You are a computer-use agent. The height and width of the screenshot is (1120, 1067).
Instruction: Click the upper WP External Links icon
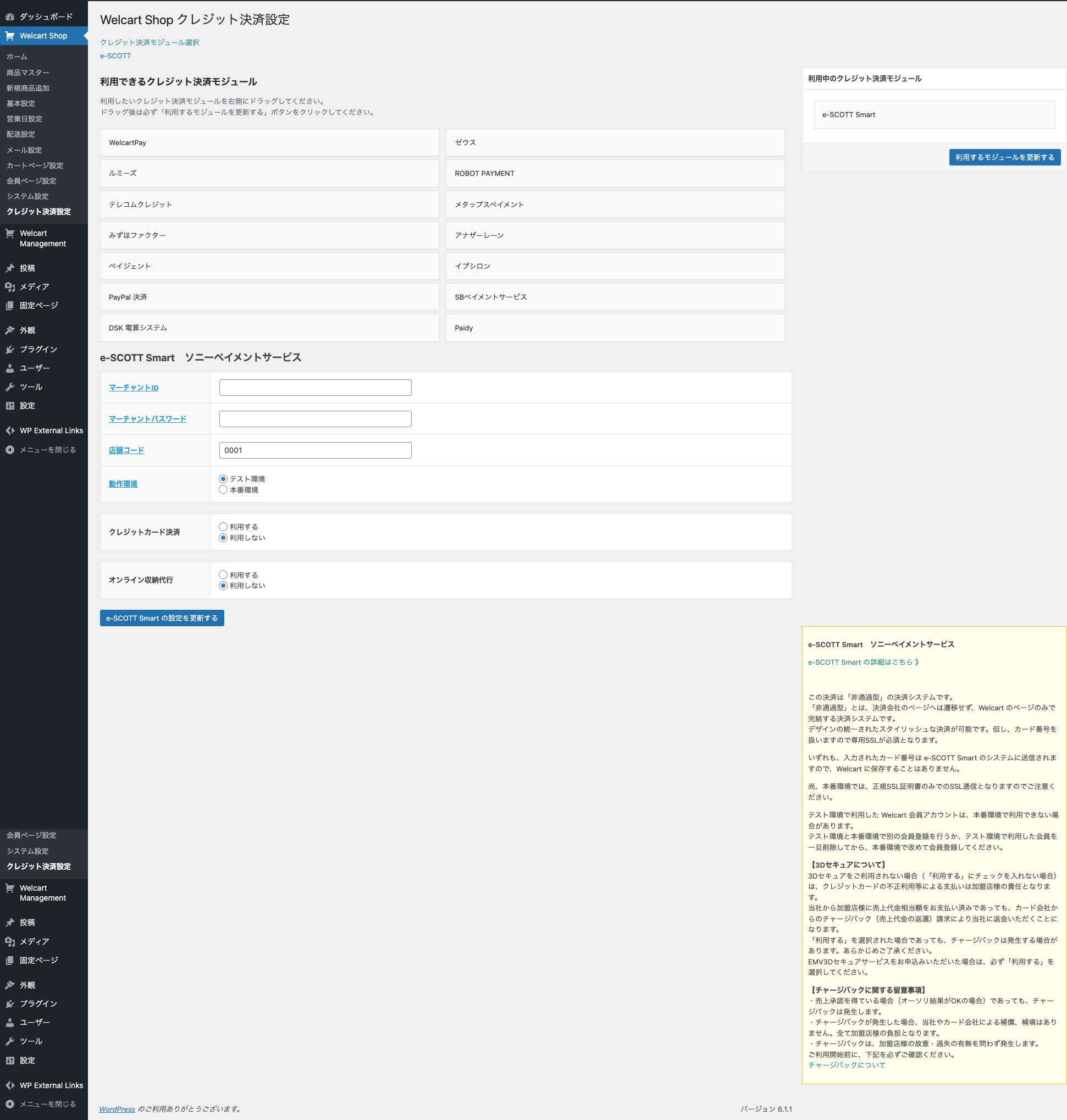pyautogui.click(x=10, y=431)
